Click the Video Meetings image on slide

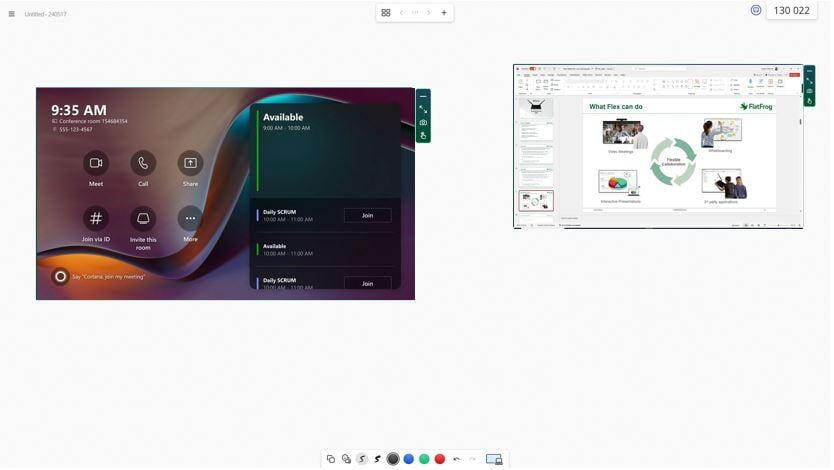[x=625, y=133]
